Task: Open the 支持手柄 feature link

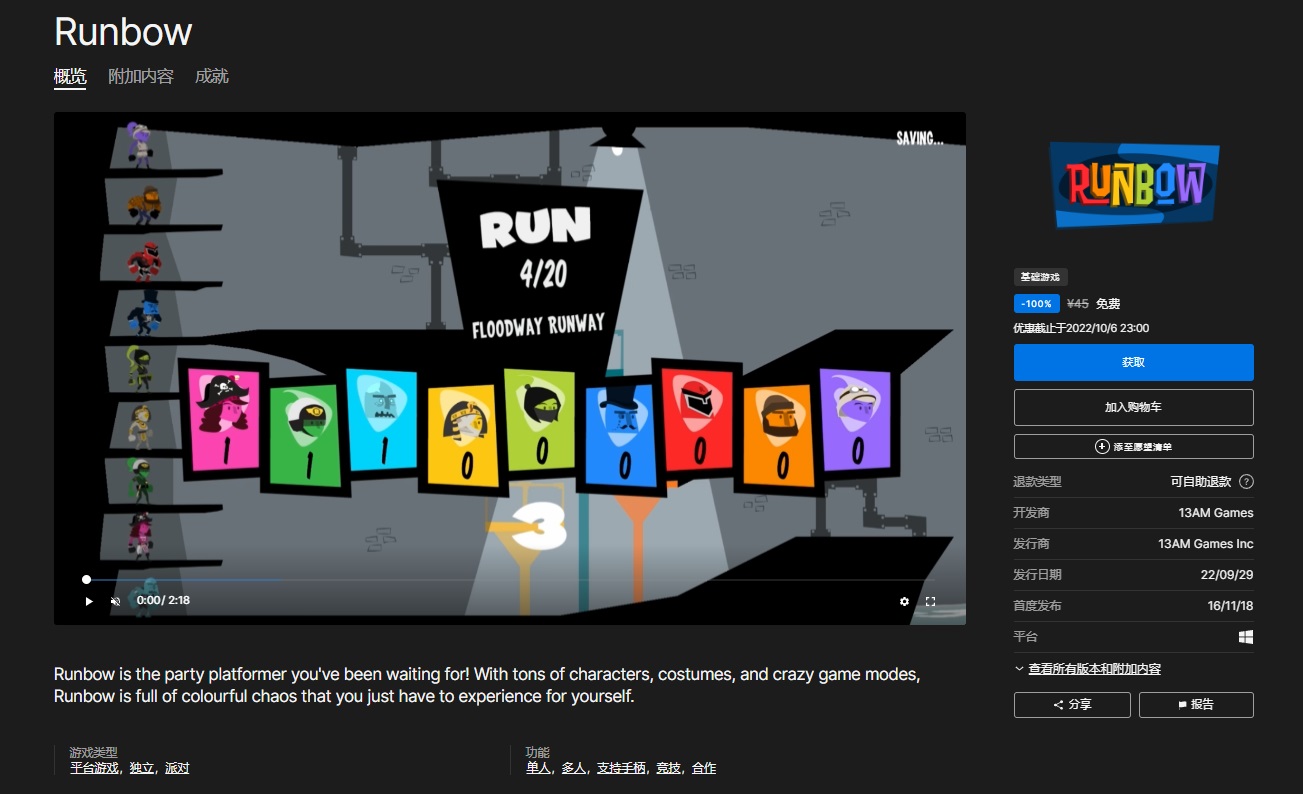Action: click(621, 768)
